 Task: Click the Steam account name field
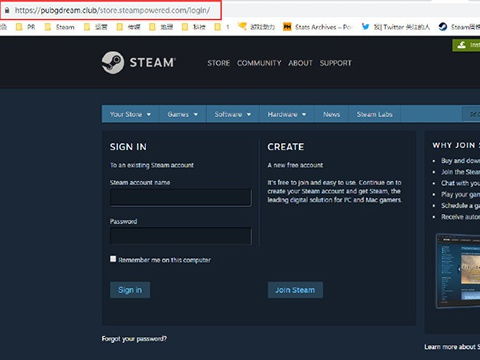click(181, 198)
